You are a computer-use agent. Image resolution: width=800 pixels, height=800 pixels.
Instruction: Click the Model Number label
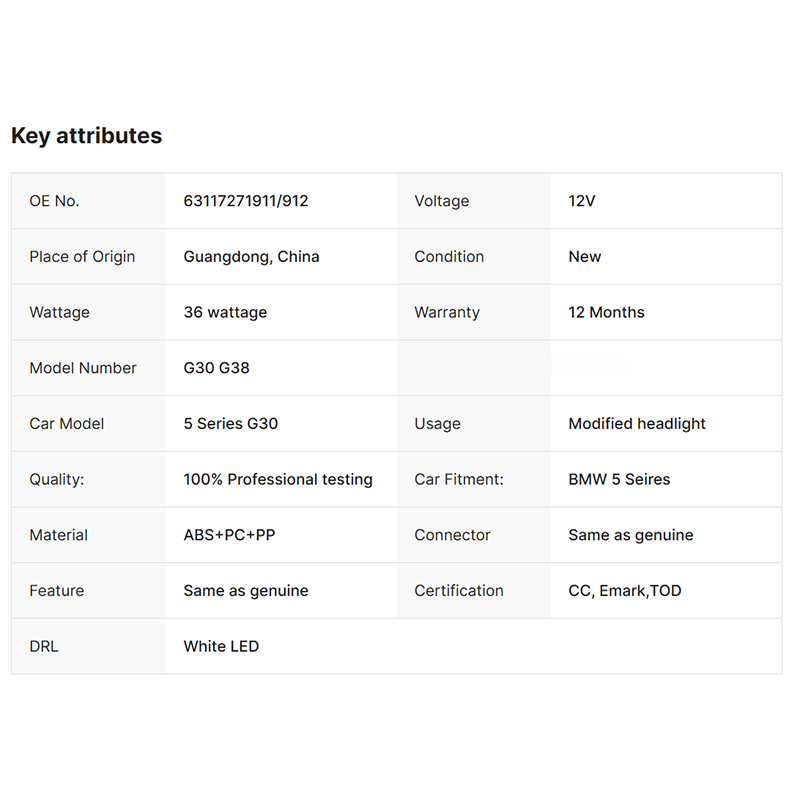tap(83, 368)
